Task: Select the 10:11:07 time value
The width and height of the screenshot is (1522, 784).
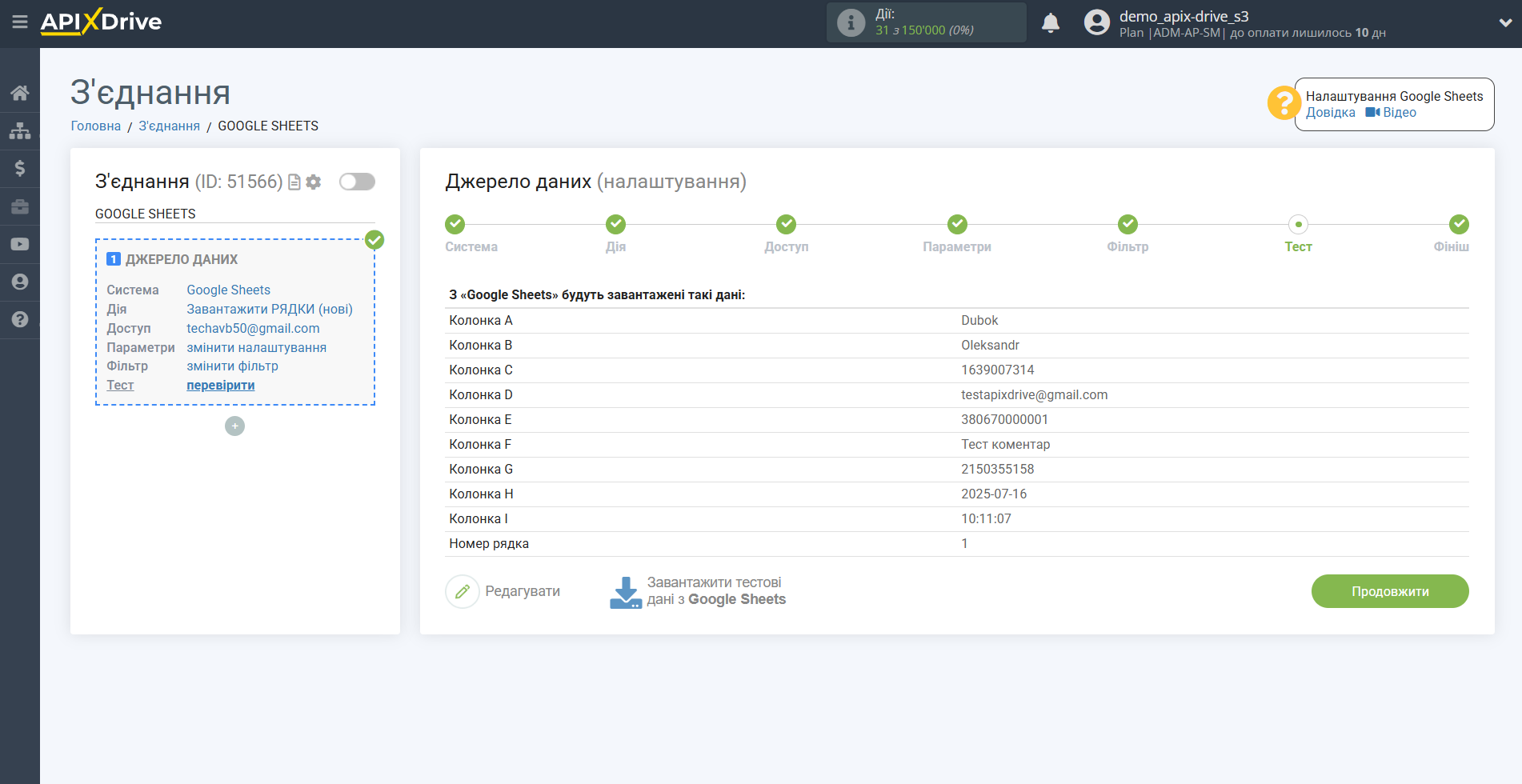Action: (x=986, y=518)
